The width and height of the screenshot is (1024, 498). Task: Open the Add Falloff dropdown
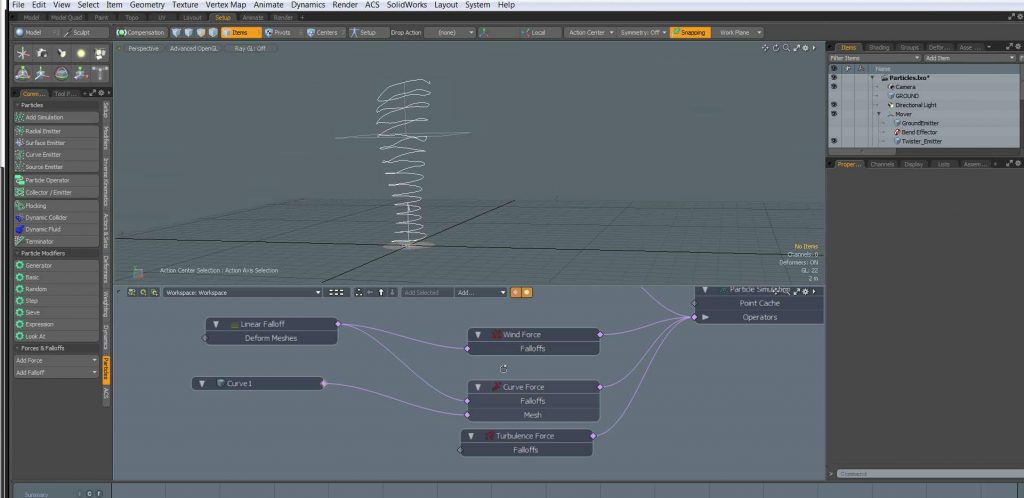pyautogui.click(x=56, y=373)
